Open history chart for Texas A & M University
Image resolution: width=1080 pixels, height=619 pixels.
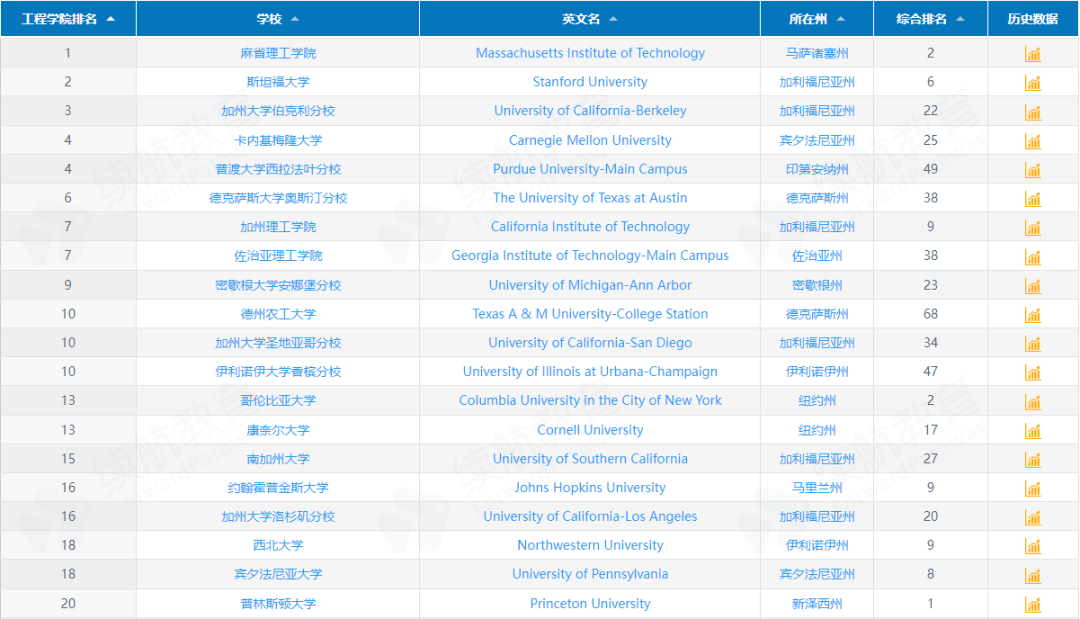pos(1032,315)
